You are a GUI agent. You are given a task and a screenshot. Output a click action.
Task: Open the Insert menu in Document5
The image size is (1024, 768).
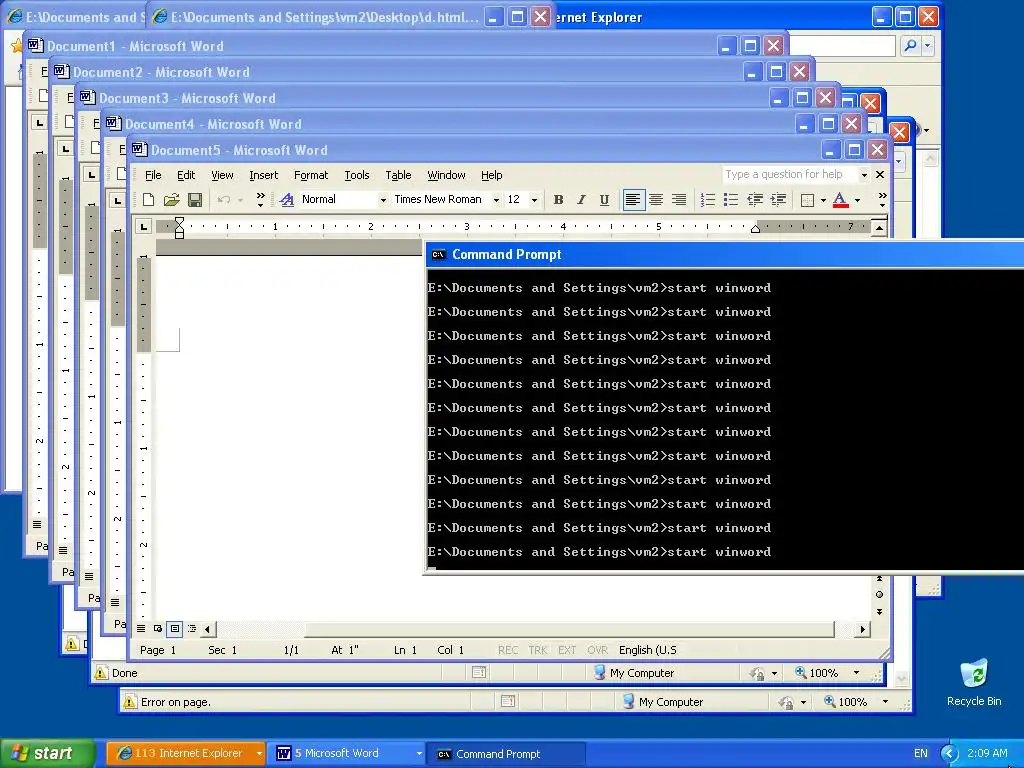[x=264, y=175]
